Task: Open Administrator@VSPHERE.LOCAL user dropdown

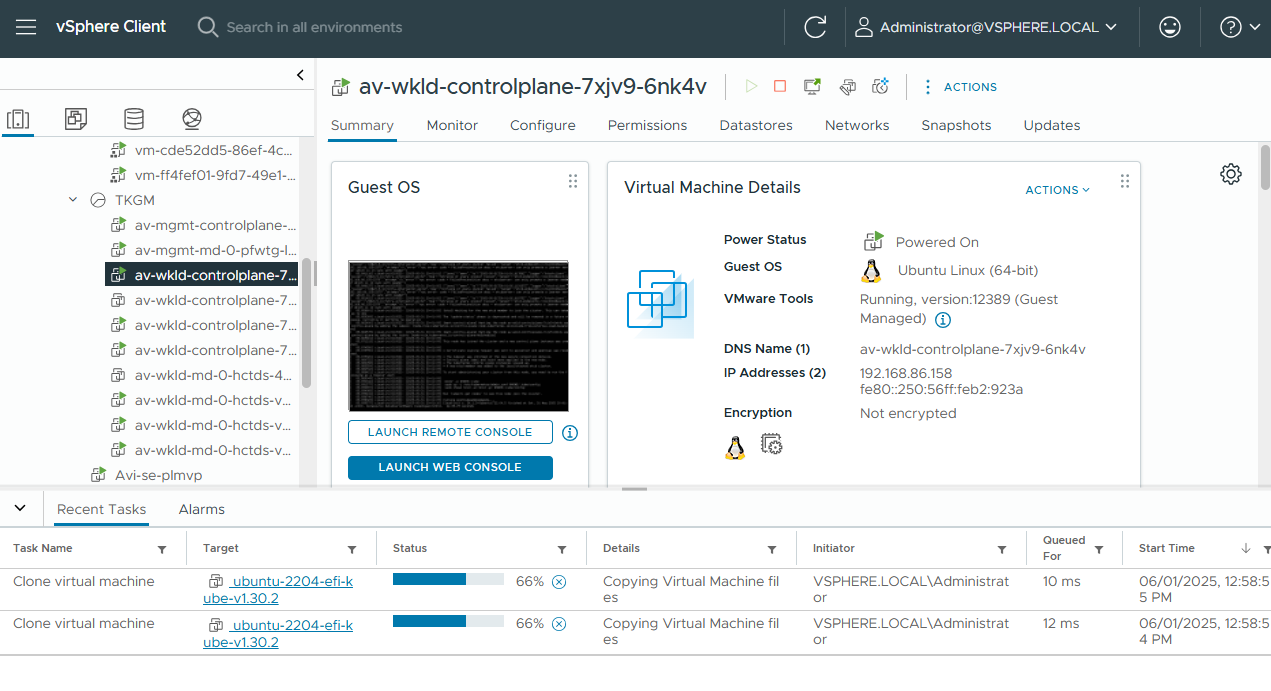Action: [986, 28]
